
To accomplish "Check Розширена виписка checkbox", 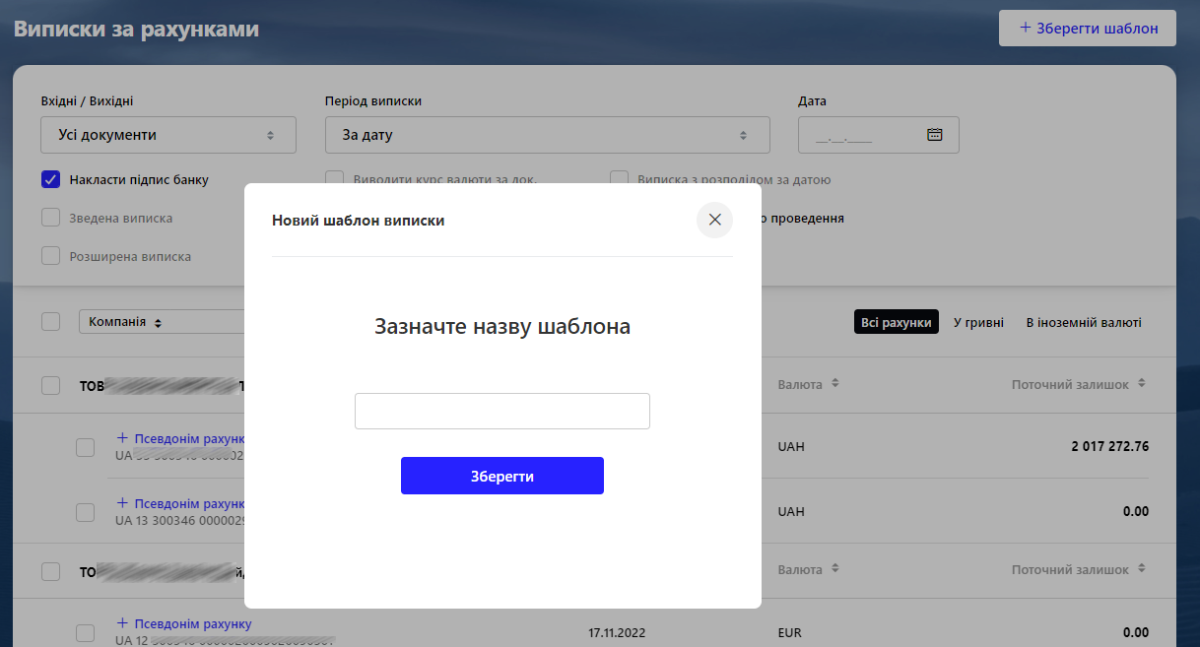I will coord(51,256).
